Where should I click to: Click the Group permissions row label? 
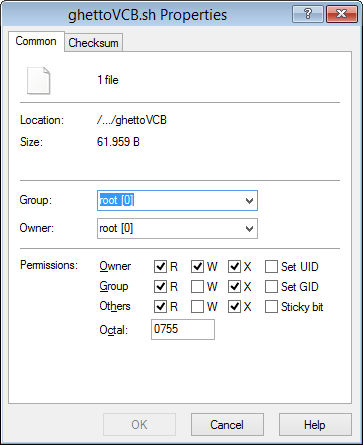pyautogui.click(x=114, y=287)
